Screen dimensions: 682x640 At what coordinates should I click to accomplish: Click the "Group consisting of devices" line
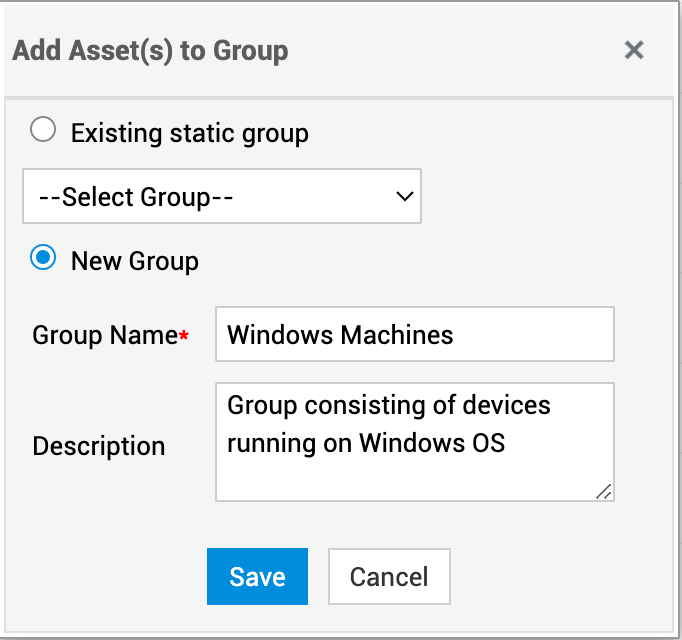tap(388, 405)
